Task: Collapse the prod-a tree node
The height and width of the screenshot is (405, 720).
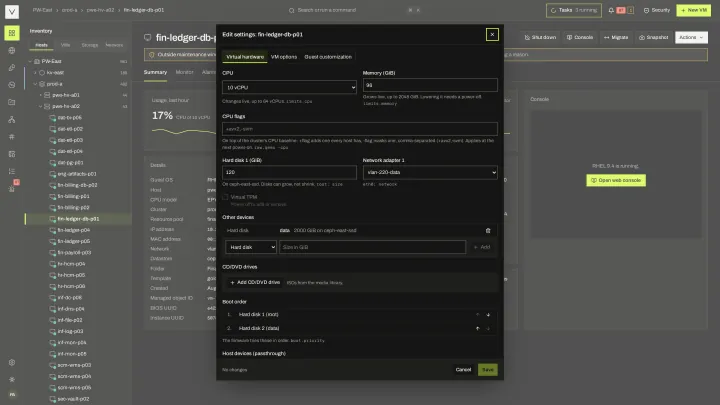Action: 35,84
